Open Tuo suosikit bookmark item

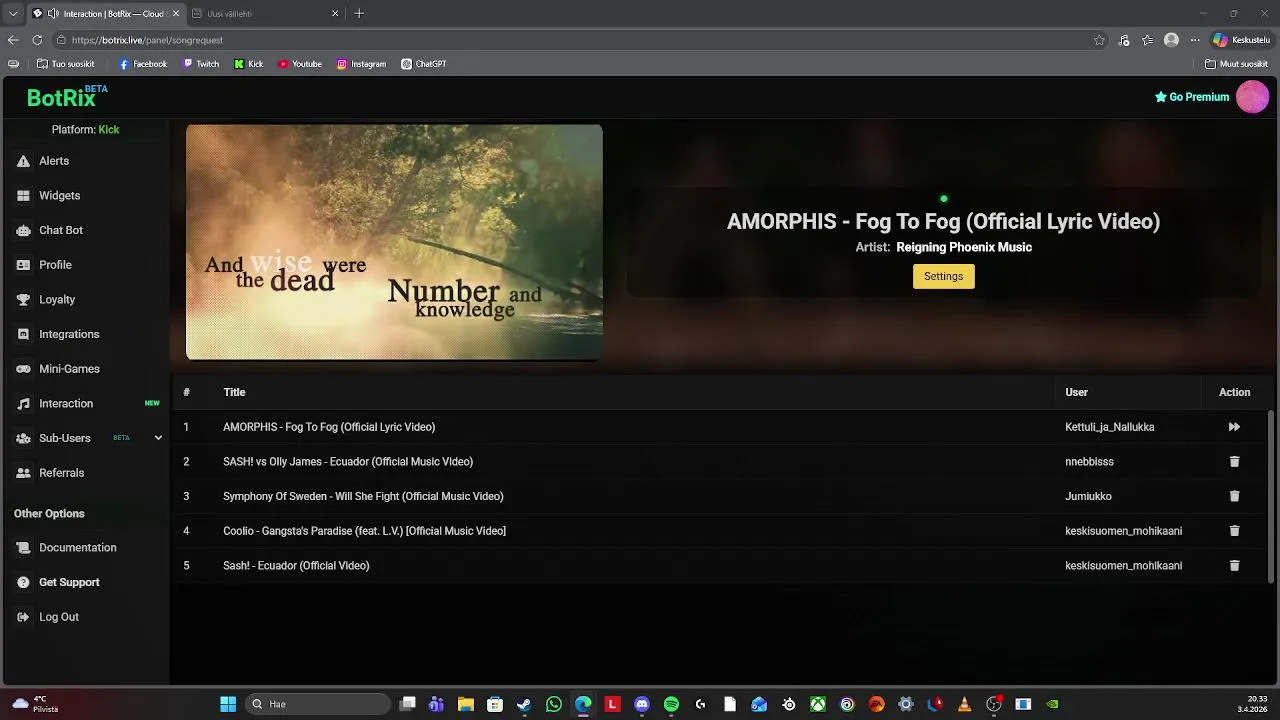coord(66,64)
